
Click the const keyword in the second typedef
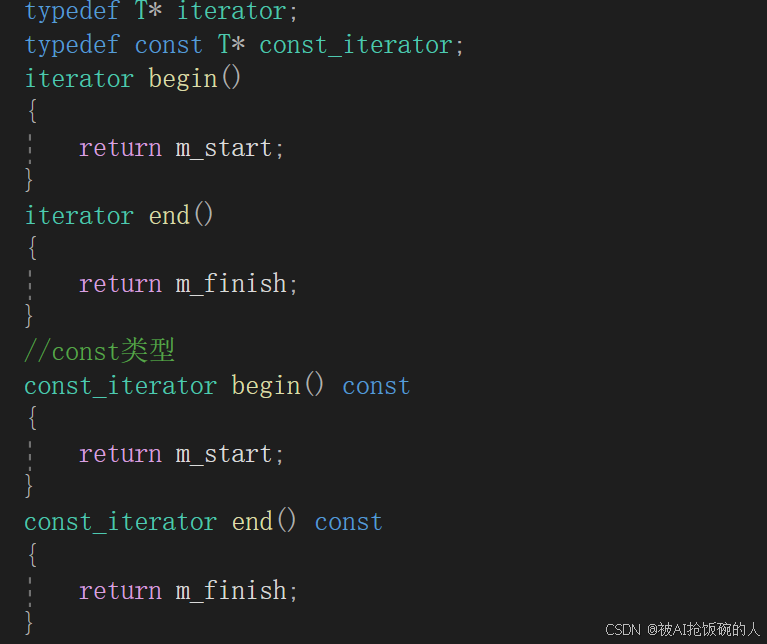[168, 45]
